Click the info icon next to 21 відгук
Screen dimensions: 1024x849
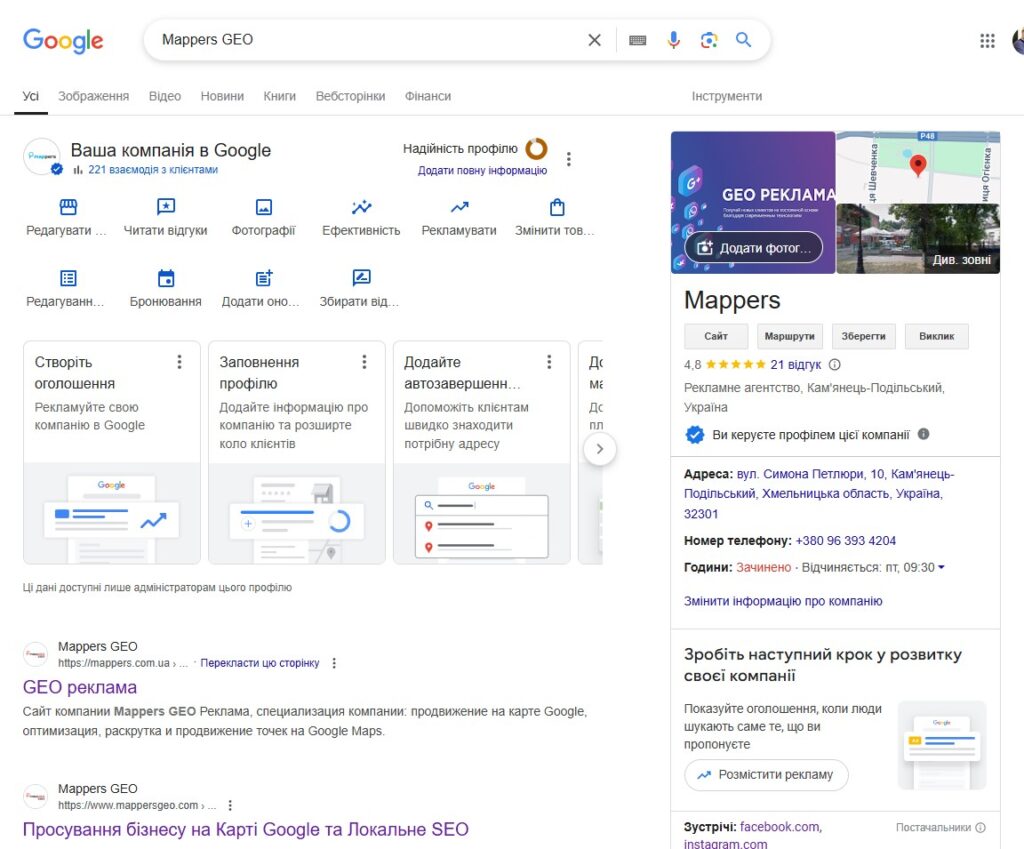coord(835,364)
